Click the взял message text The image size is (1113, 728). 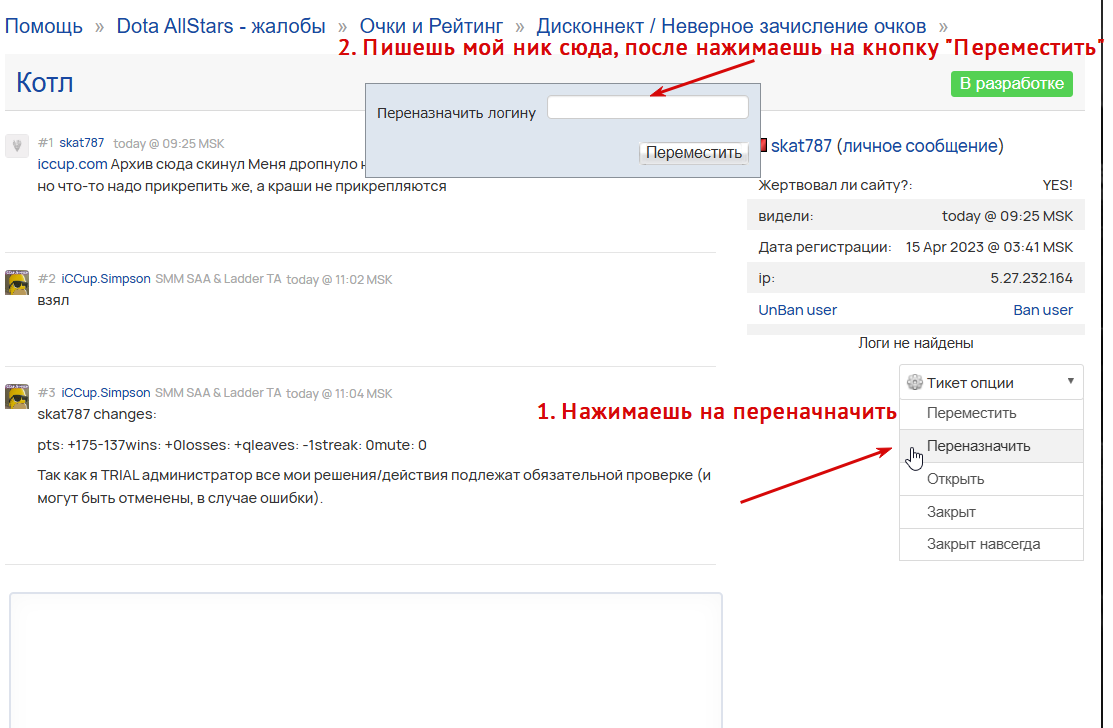pyautogui.click(x=53, y=300)
